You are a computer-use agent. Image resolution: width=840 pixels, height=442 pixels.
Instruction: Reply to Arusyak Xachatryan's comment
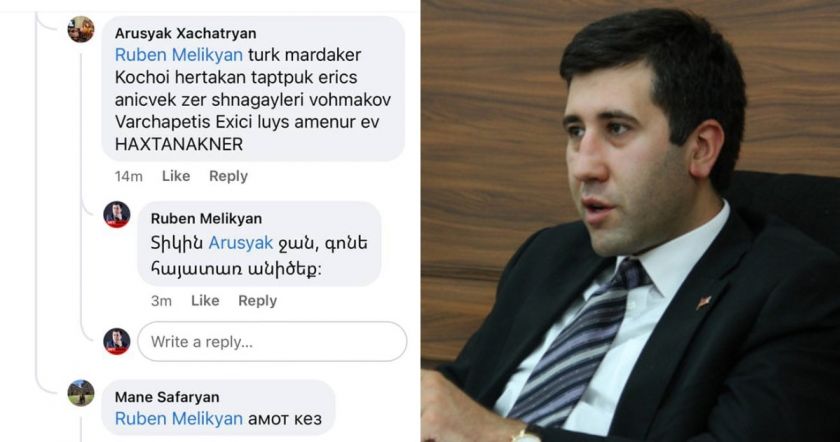tap(228, 176)
